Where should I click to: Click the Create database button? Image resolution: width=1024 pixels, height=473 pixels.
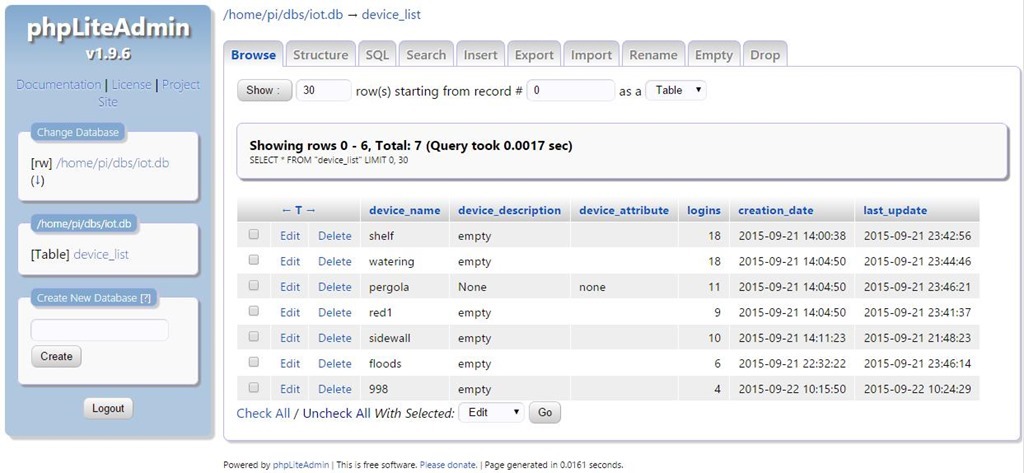pyautogui.click(x=56, y=356)
